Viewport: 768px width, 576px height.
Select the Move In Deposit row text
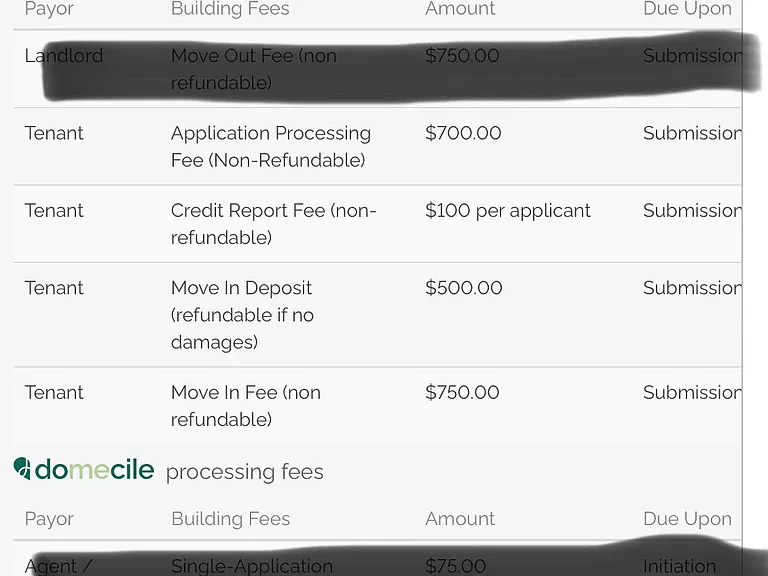pyautogui.click(x=242, y=315)
